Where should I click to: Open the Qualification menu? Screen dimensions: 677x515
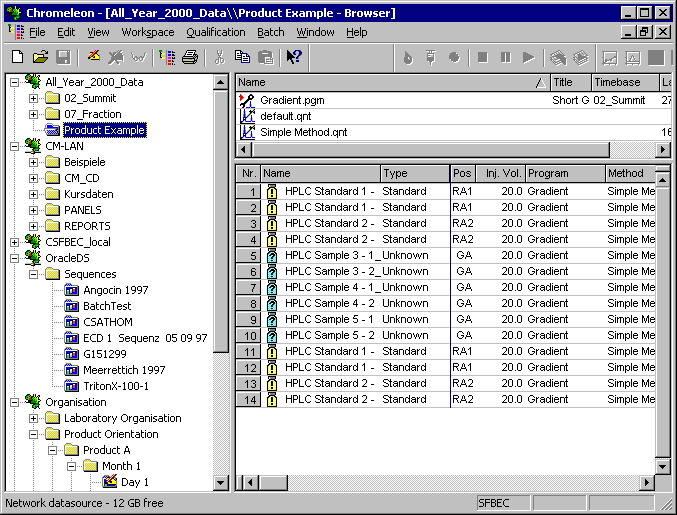tap(216, 32)
